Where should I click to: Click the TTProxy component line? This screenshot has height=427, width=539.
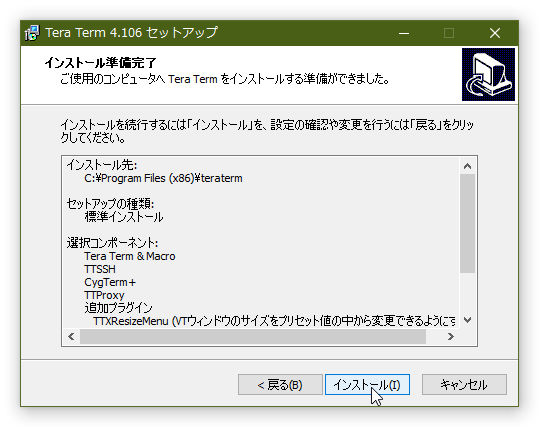(104, 295)
